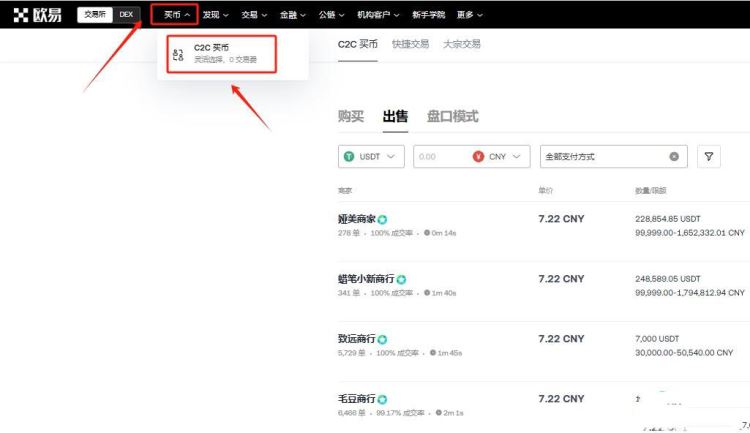This screenshot has height=433, width=750.
Task: Switch to 交易所 mode
Action: [x=95, y=15]
